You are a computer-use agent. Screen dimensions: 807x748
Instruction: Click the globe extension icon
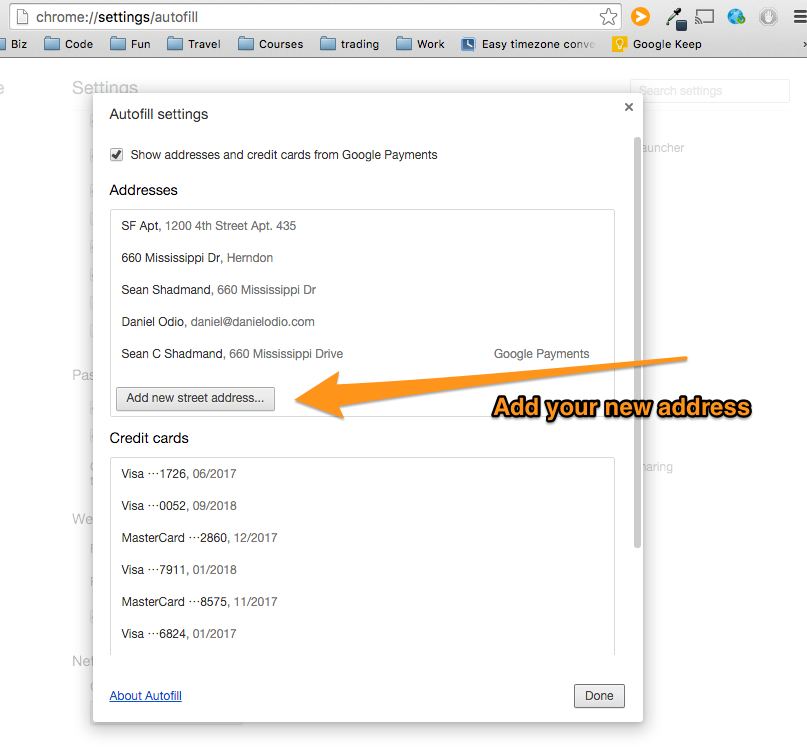point(737,17)
